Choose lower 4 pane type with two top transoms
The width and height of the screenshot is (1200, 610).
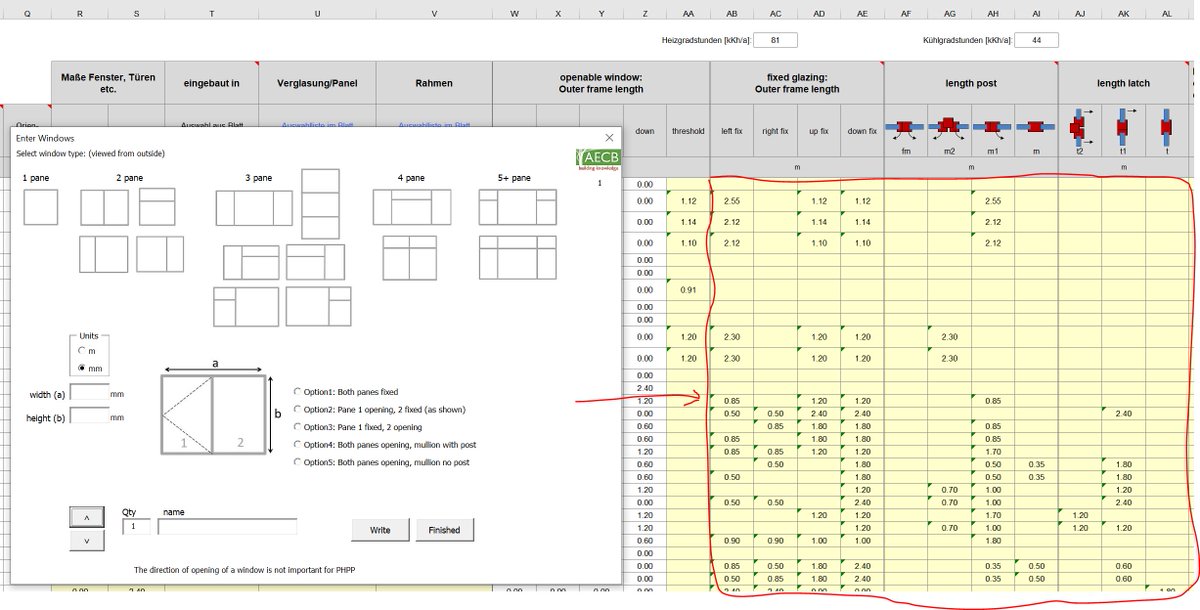[x=411, y=257]
